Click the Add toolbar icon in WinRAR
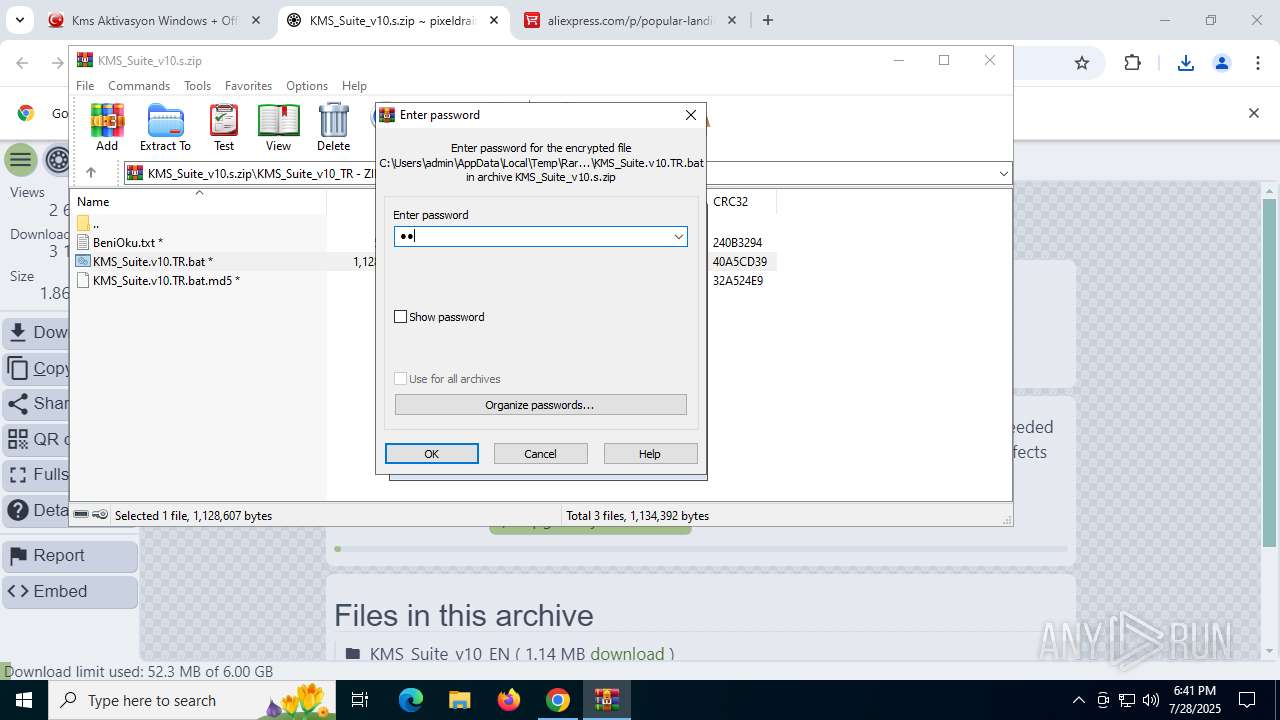Viewport: 1280px width, 720px height. pos(107,127)
